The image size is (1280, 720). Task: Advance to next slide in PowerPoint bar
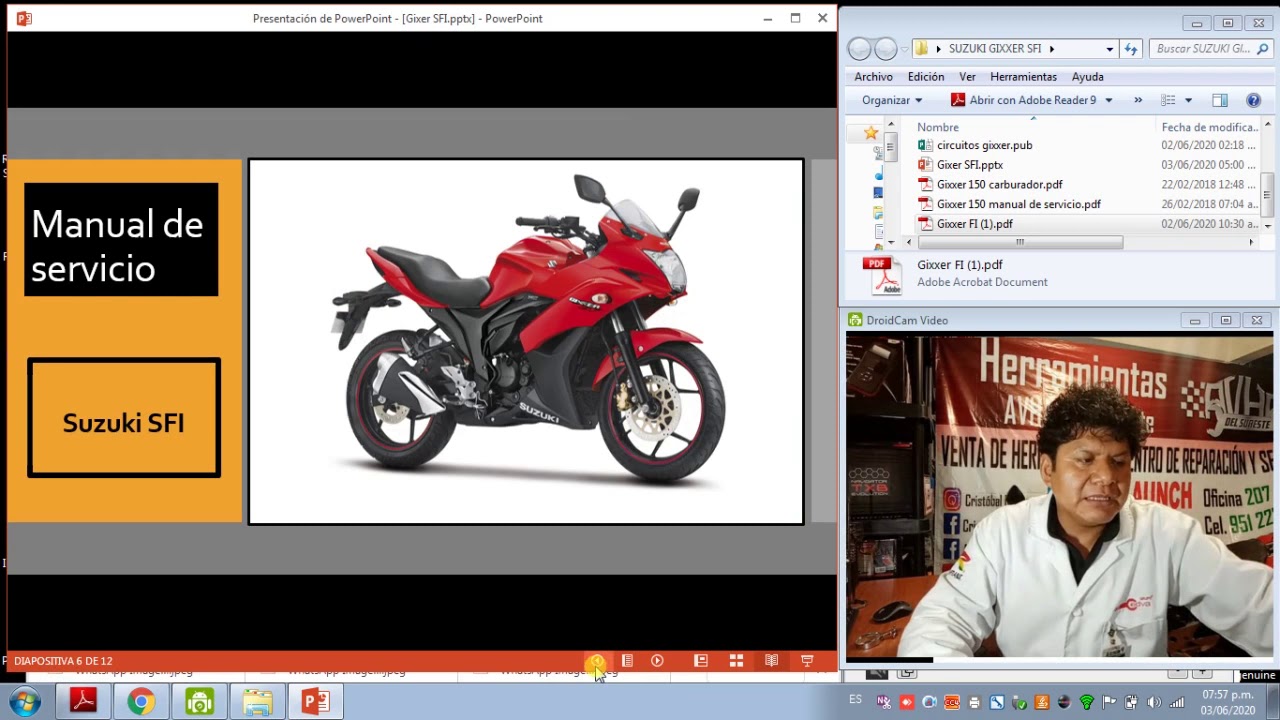(657, 661)
